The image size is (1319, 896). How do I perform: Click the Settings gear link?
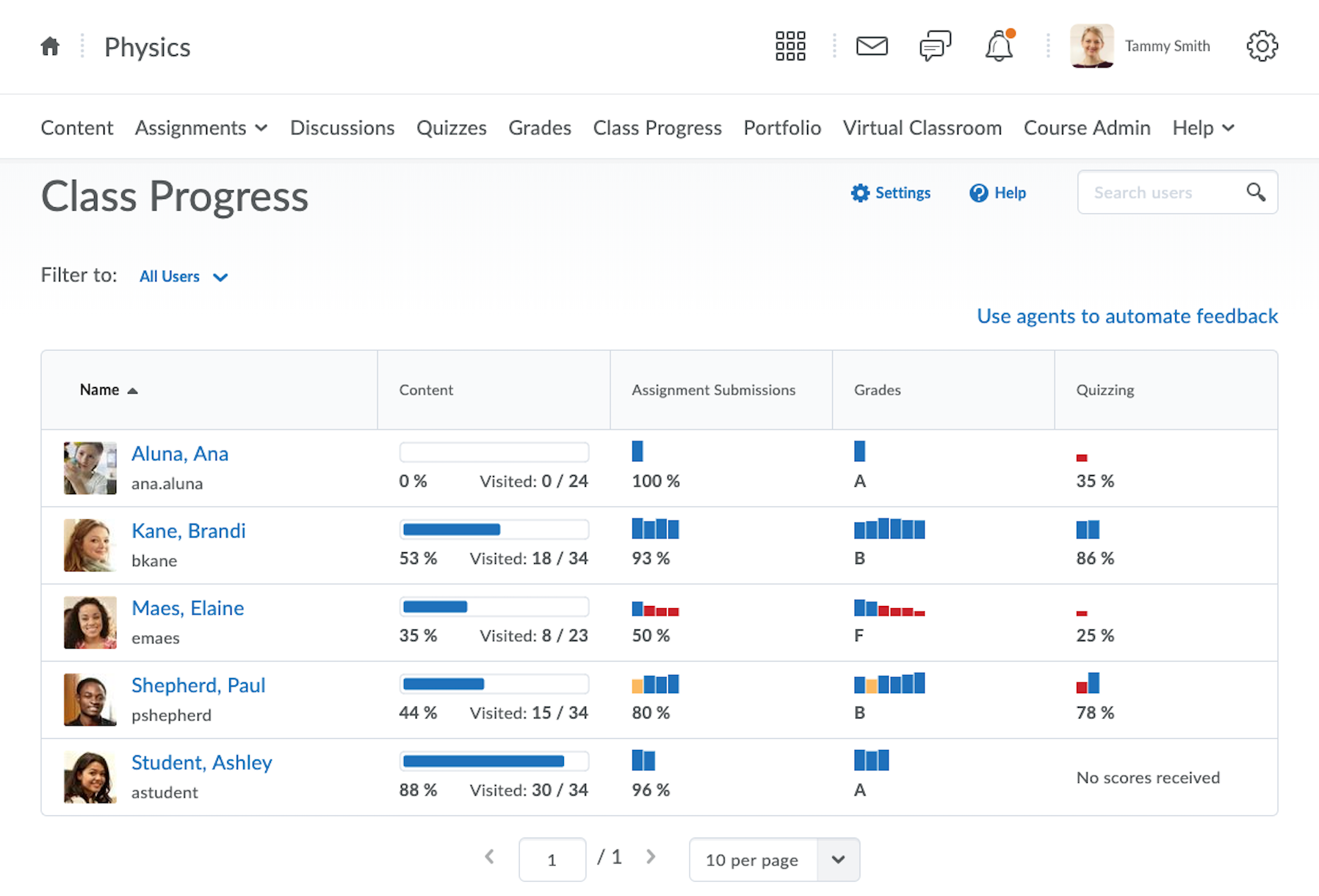[890, 193]
